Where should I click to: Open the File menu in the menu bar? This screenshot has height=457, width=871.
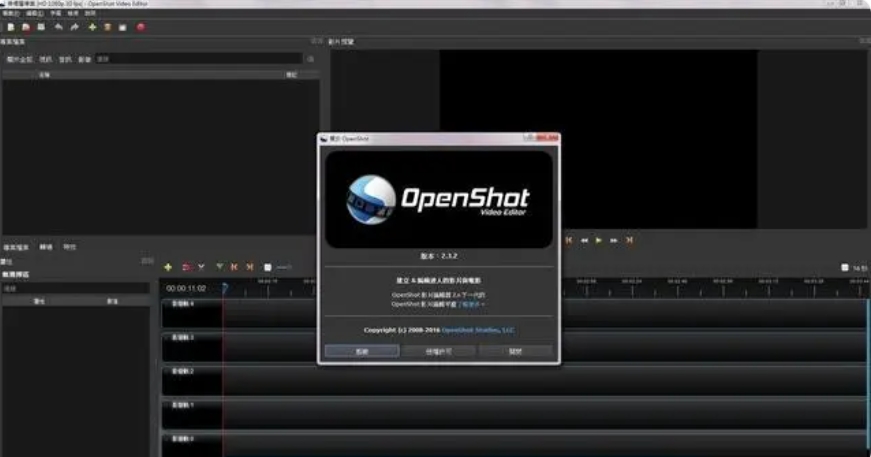(x=11, y=13)
